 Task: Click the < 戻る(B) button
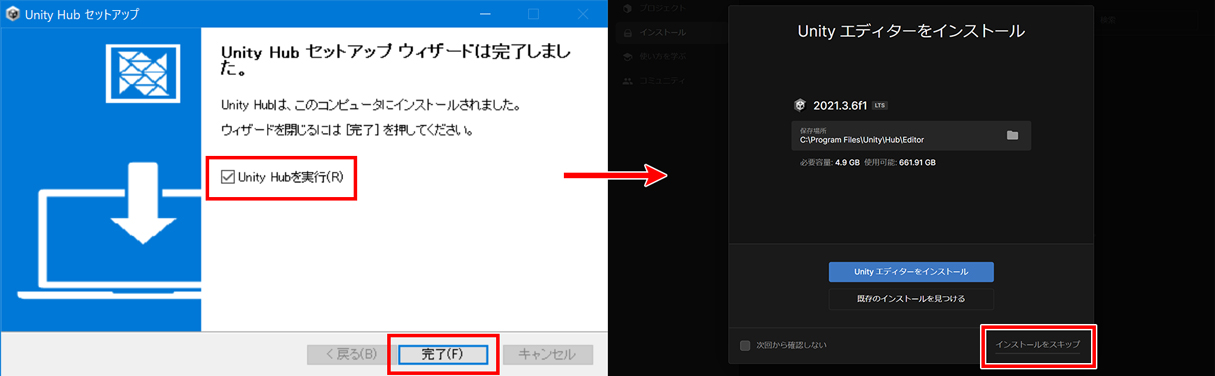tap(351, 354)
